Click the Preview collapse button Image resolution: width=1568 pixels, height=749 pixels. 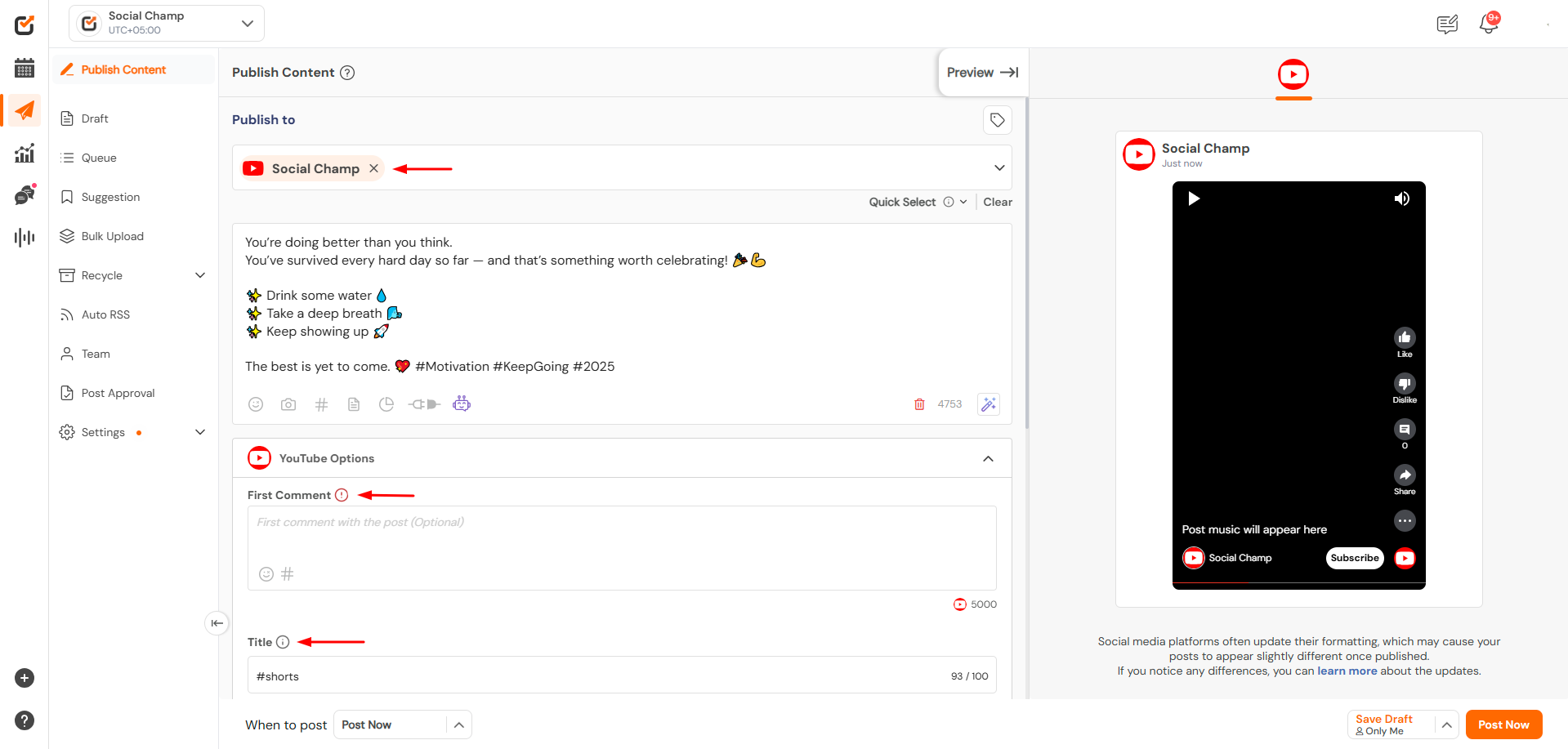click(983, 73)
